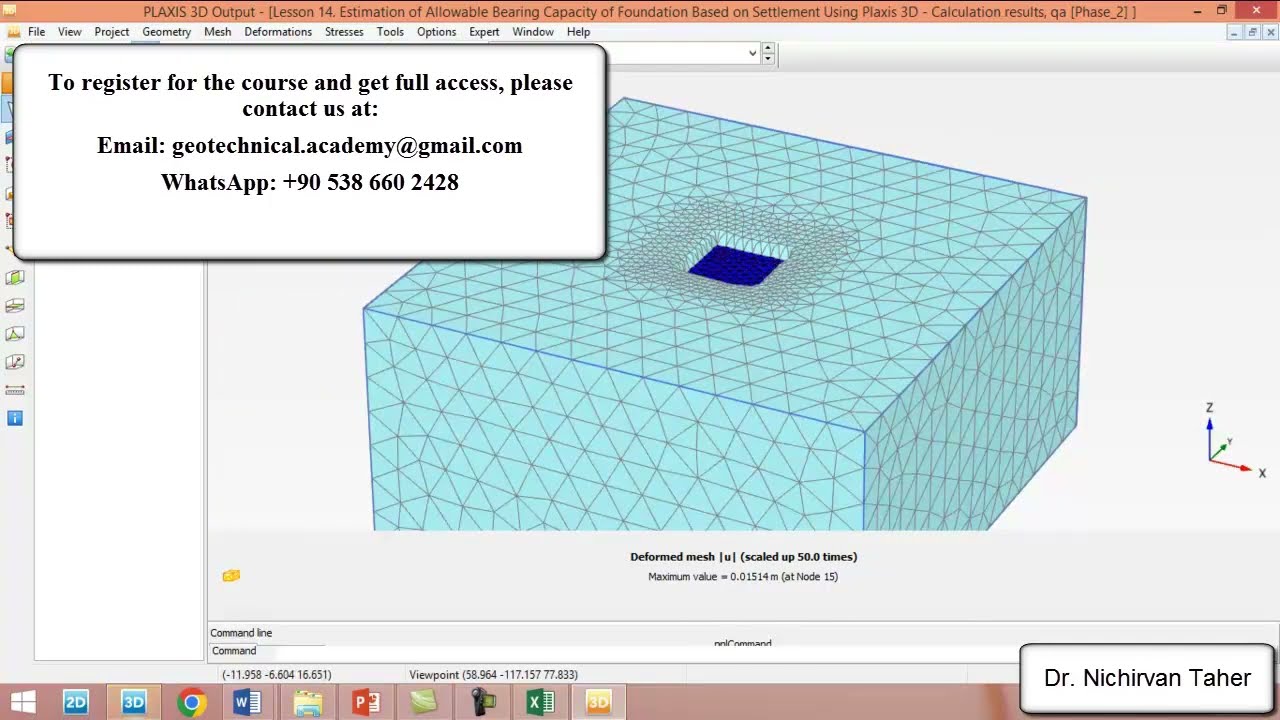Click the yellow command runner icon
The width and height of the screenshot is (1280, 720).
coord(231,575)
